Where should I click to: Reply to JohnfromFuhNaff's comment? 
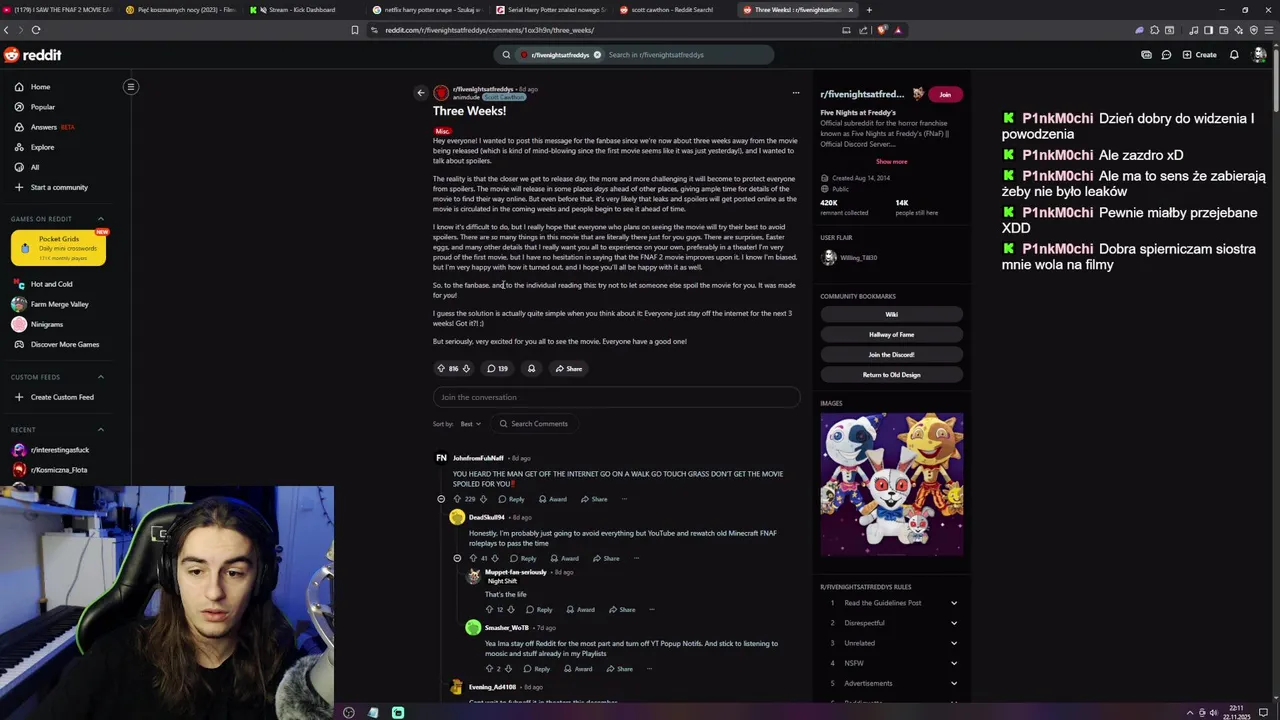[511, 499]
